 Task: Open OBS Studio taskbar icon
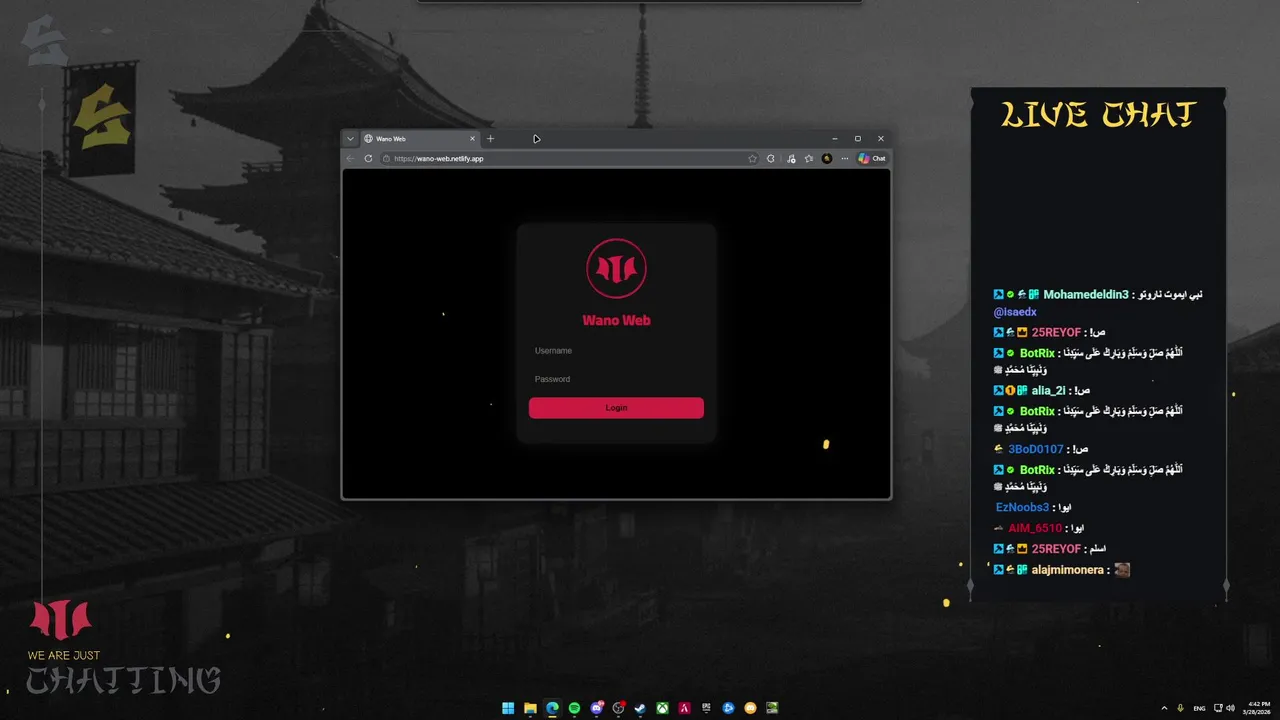pyautogui.click(x=619, y=708)
